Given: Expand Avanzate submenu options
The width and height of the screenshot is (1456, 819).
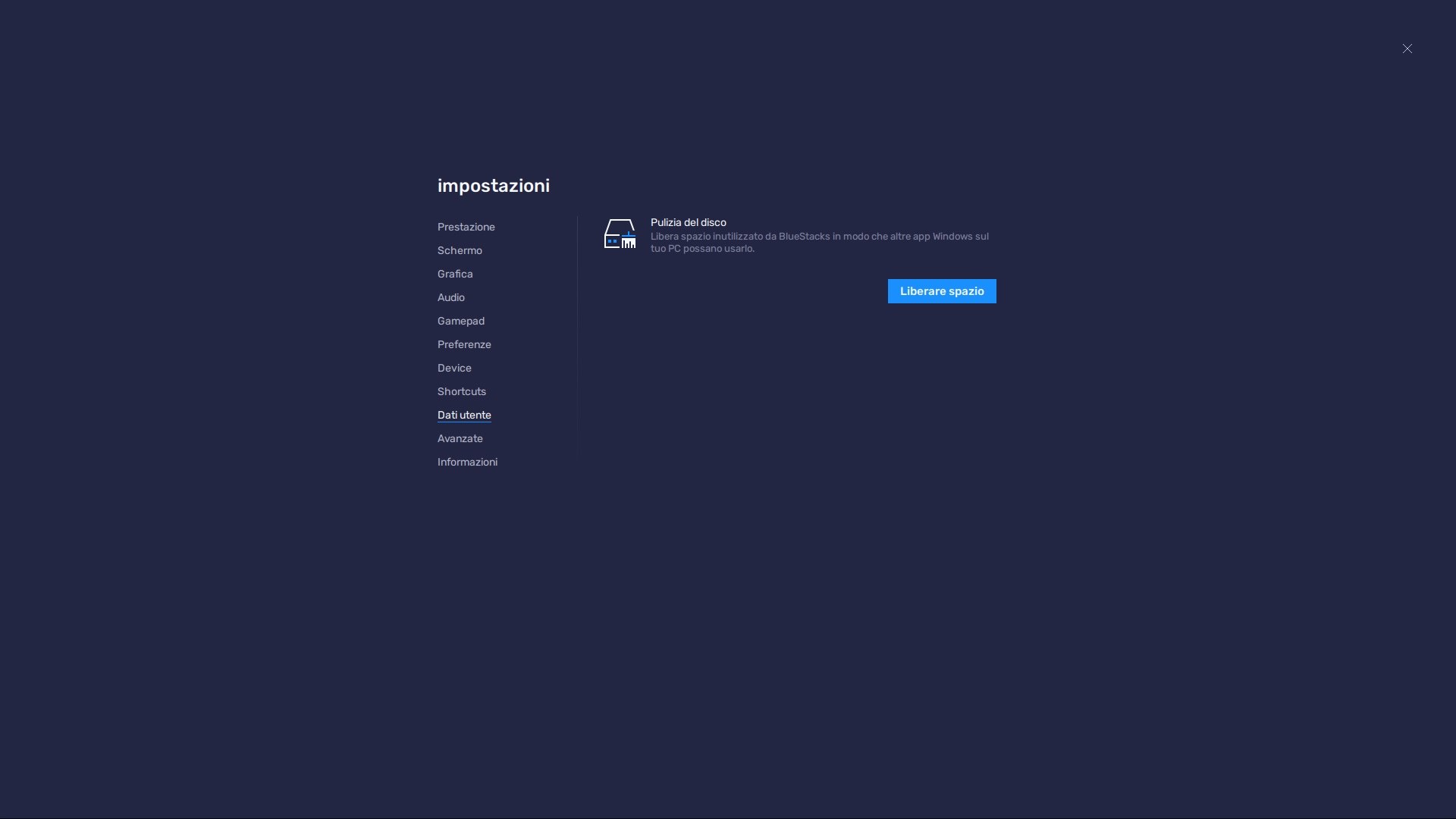Looking at the screenshot, I should click(459, 439).
